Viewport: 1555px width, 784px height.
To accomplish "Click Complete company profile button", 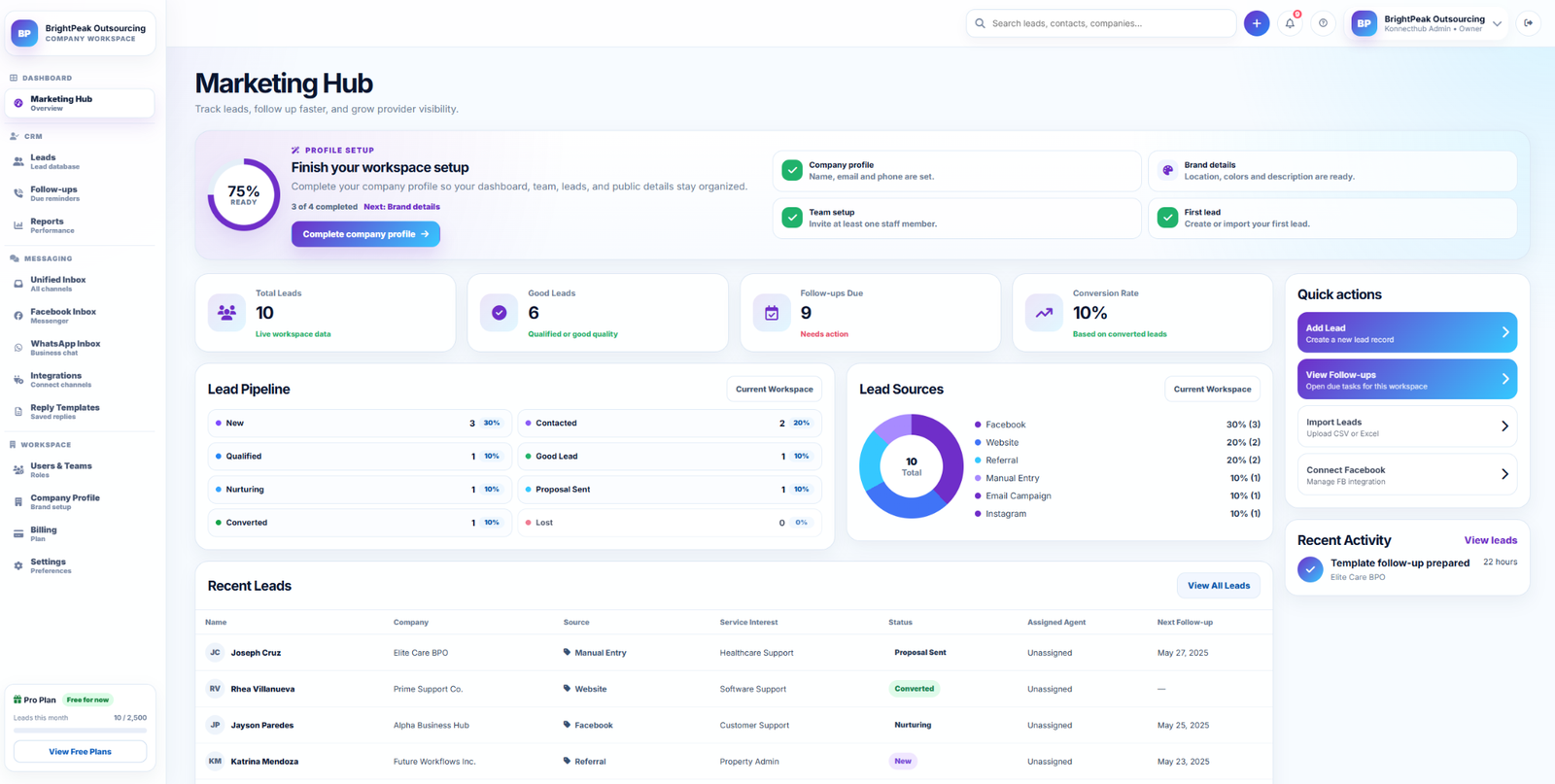I will [x=365, y=234].
